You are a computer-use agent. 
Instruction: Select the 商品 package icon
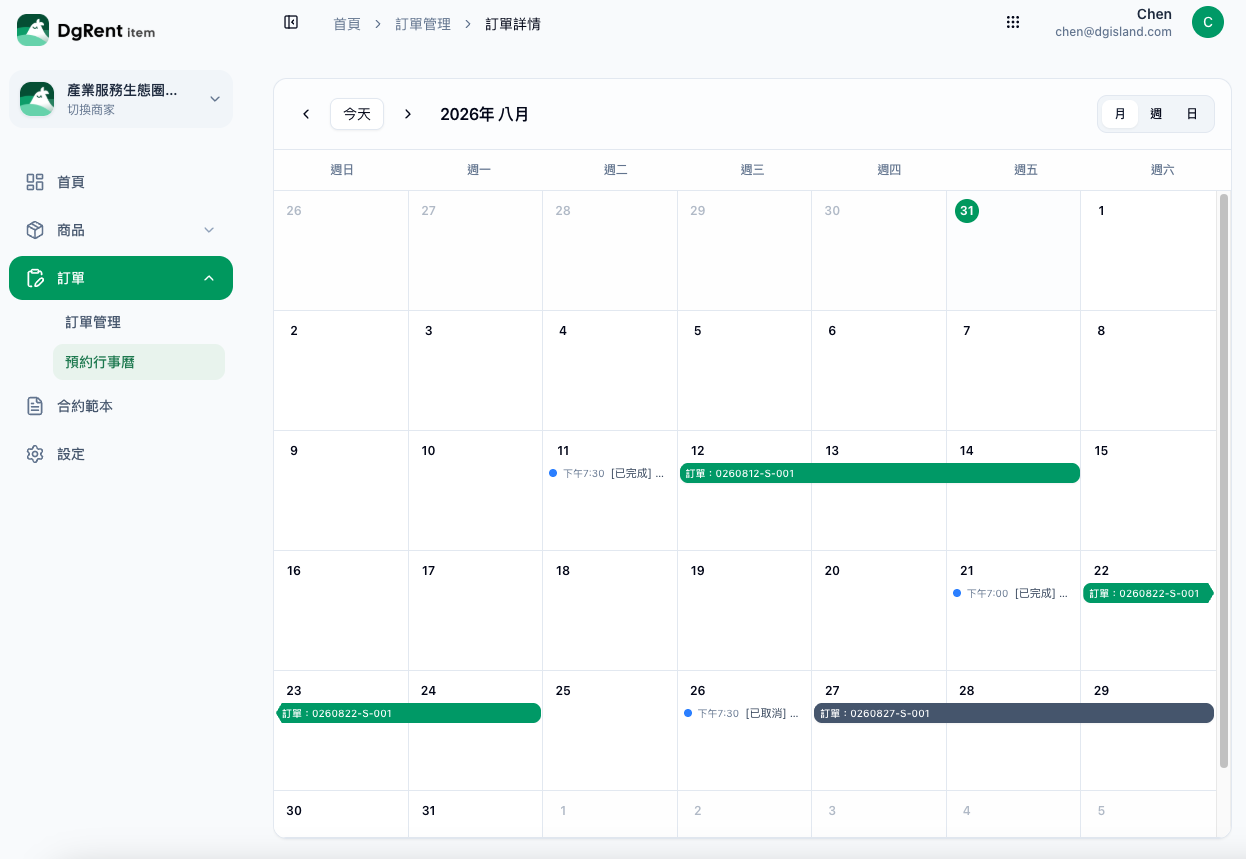click(x=35, y=230)
